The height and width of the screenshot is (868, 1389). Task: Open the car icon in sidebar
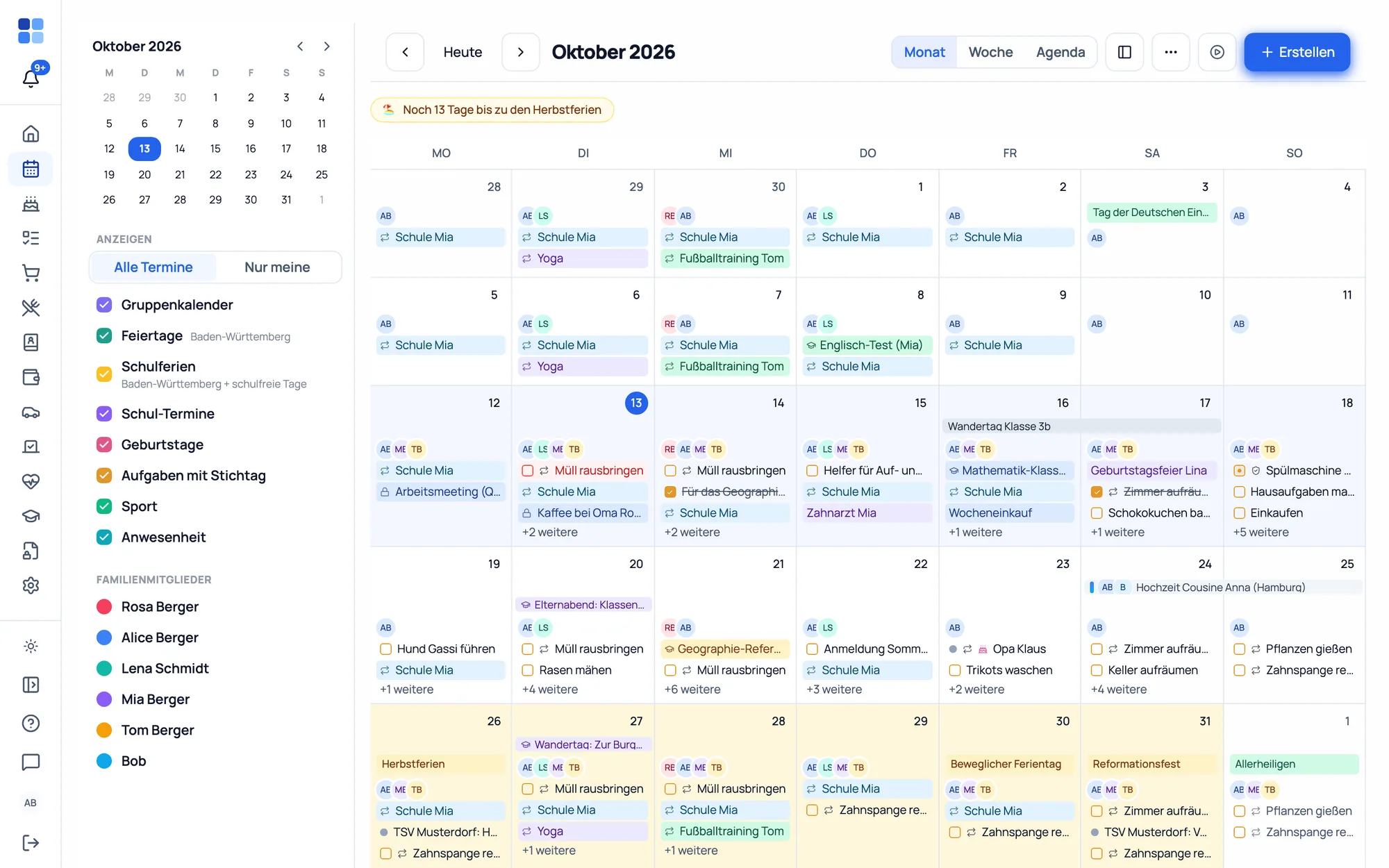(x=31, y=412)
